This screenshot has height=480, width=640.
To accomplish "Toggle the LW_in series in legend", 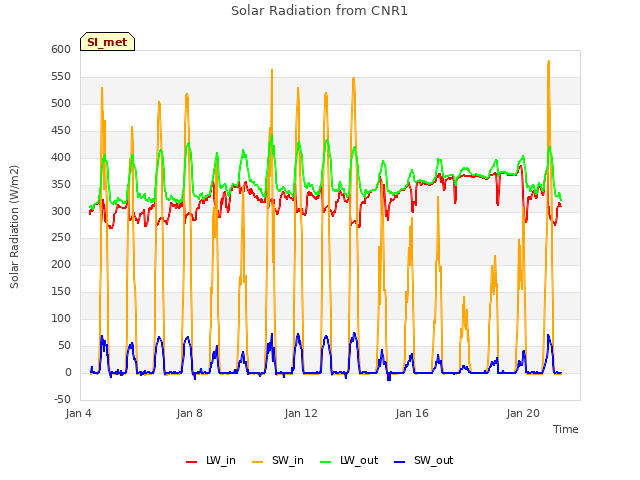I will (211, 460).
